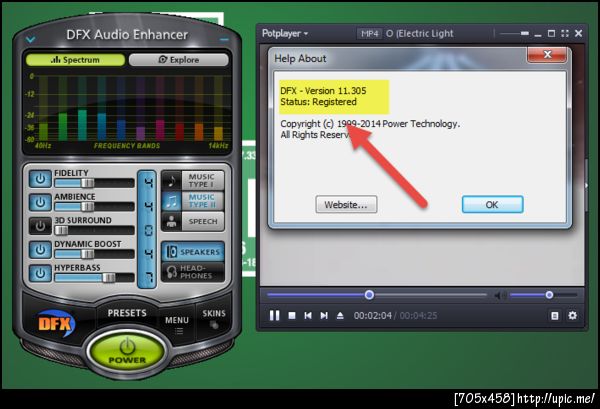Viewport: 600px width, 409px height.
Task: Click the Status: Registered text
Action: [318, 102]
